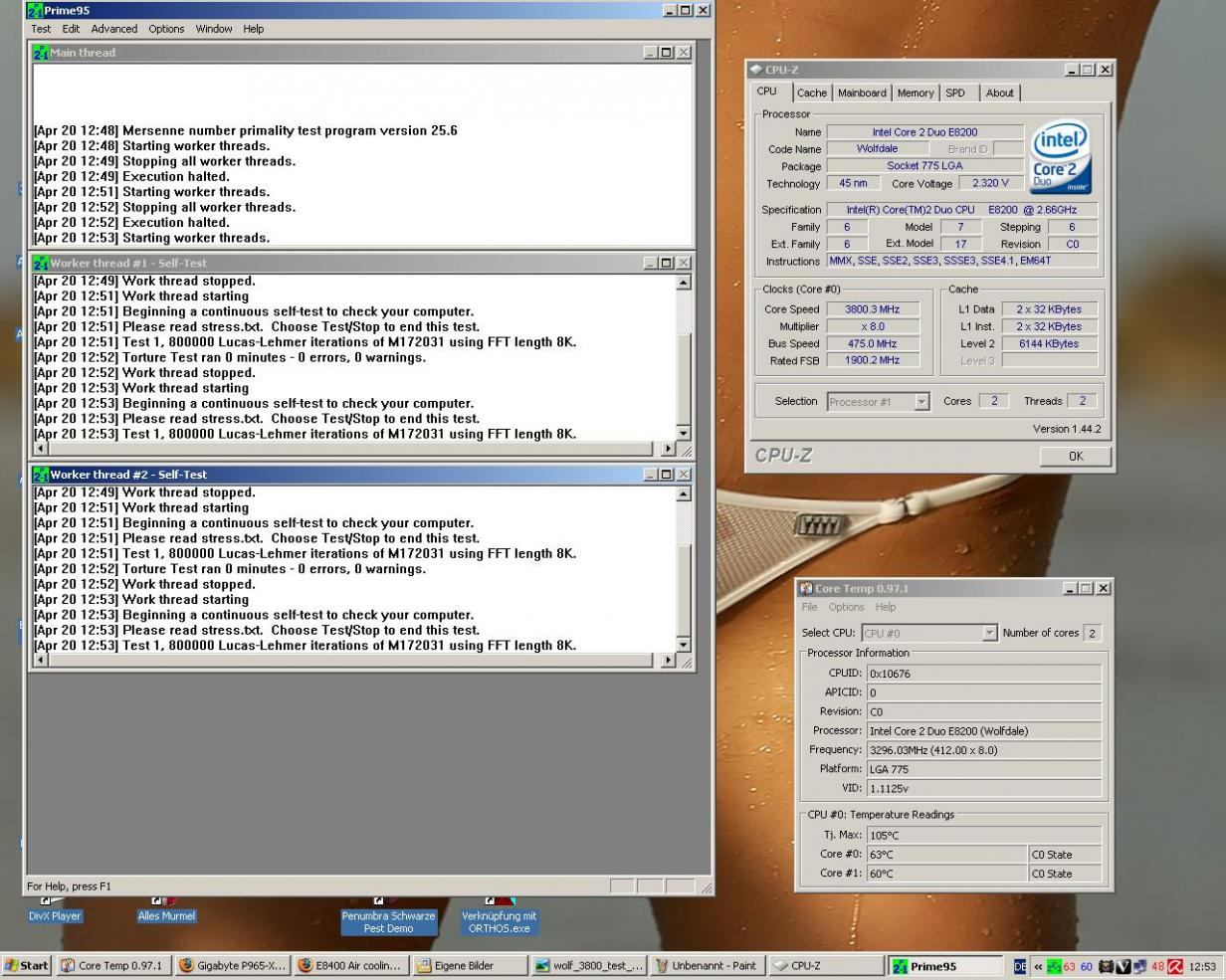Switch to E8400 Air cooling taskbar button
Screen dimensions: 1226x980
click(x=351, y=965)
